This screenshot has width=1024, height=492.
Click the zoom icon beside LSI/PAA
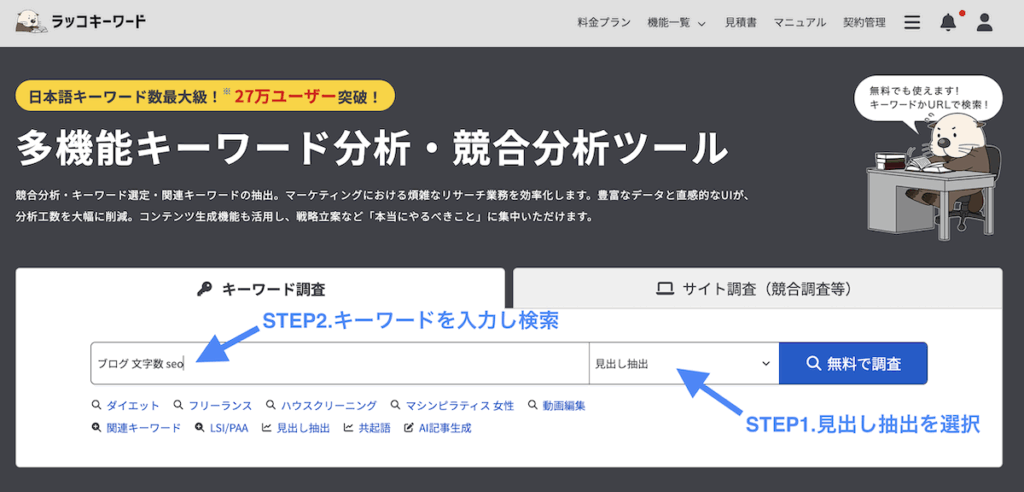(x=200, y=429)
